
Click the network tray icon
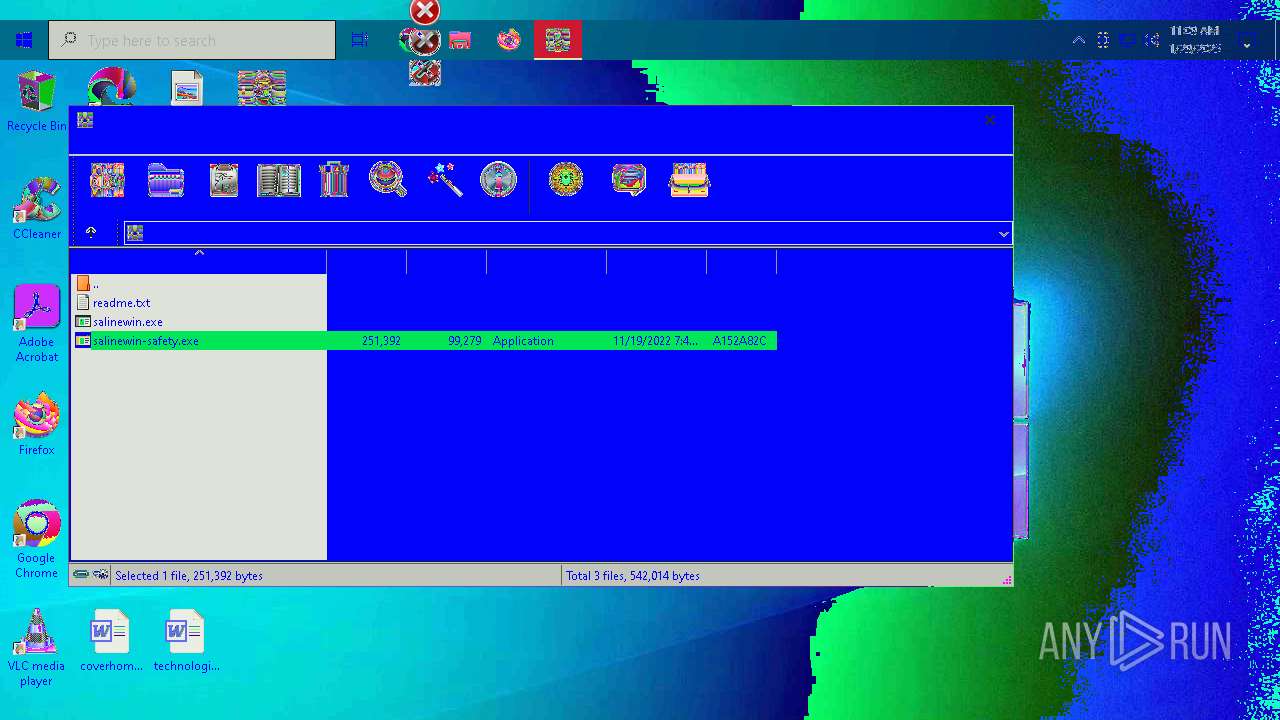pos(1128,40)
